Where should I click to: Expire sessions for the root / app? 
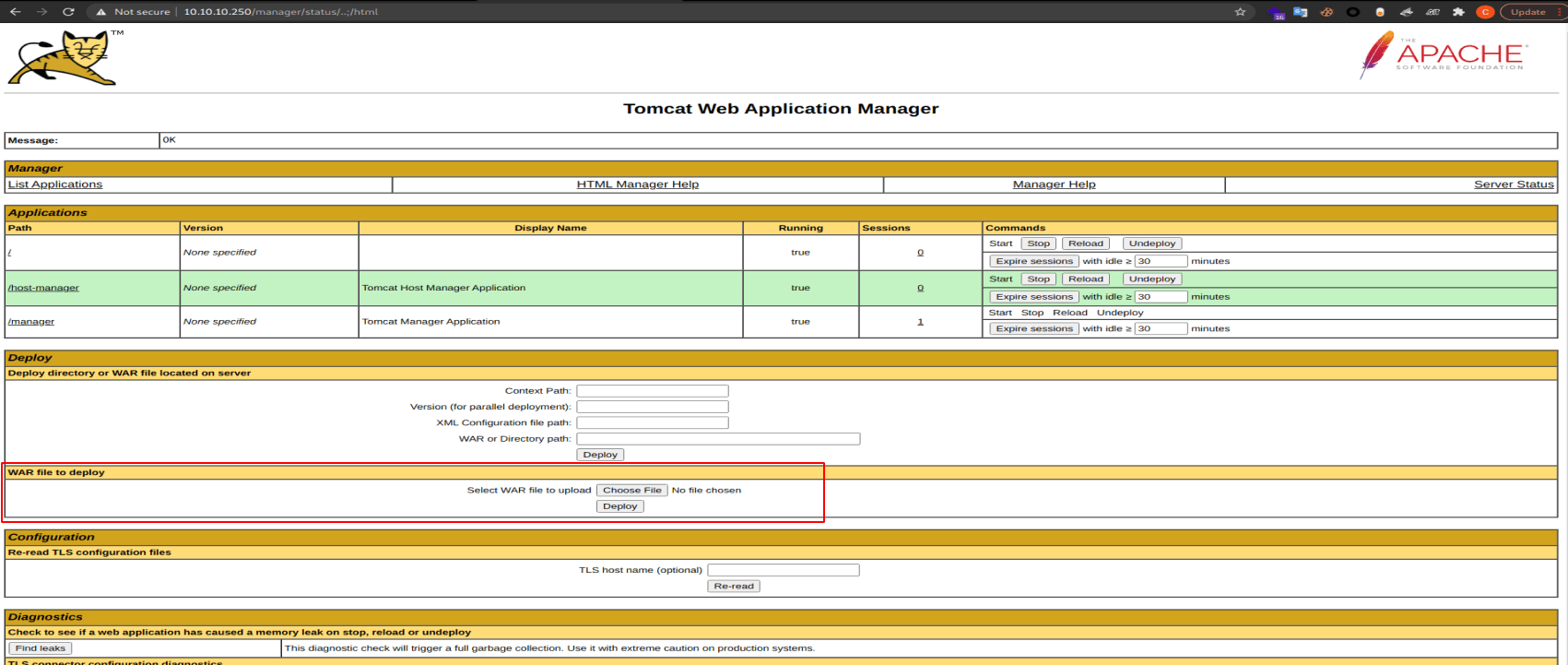tap(1034, 261)
